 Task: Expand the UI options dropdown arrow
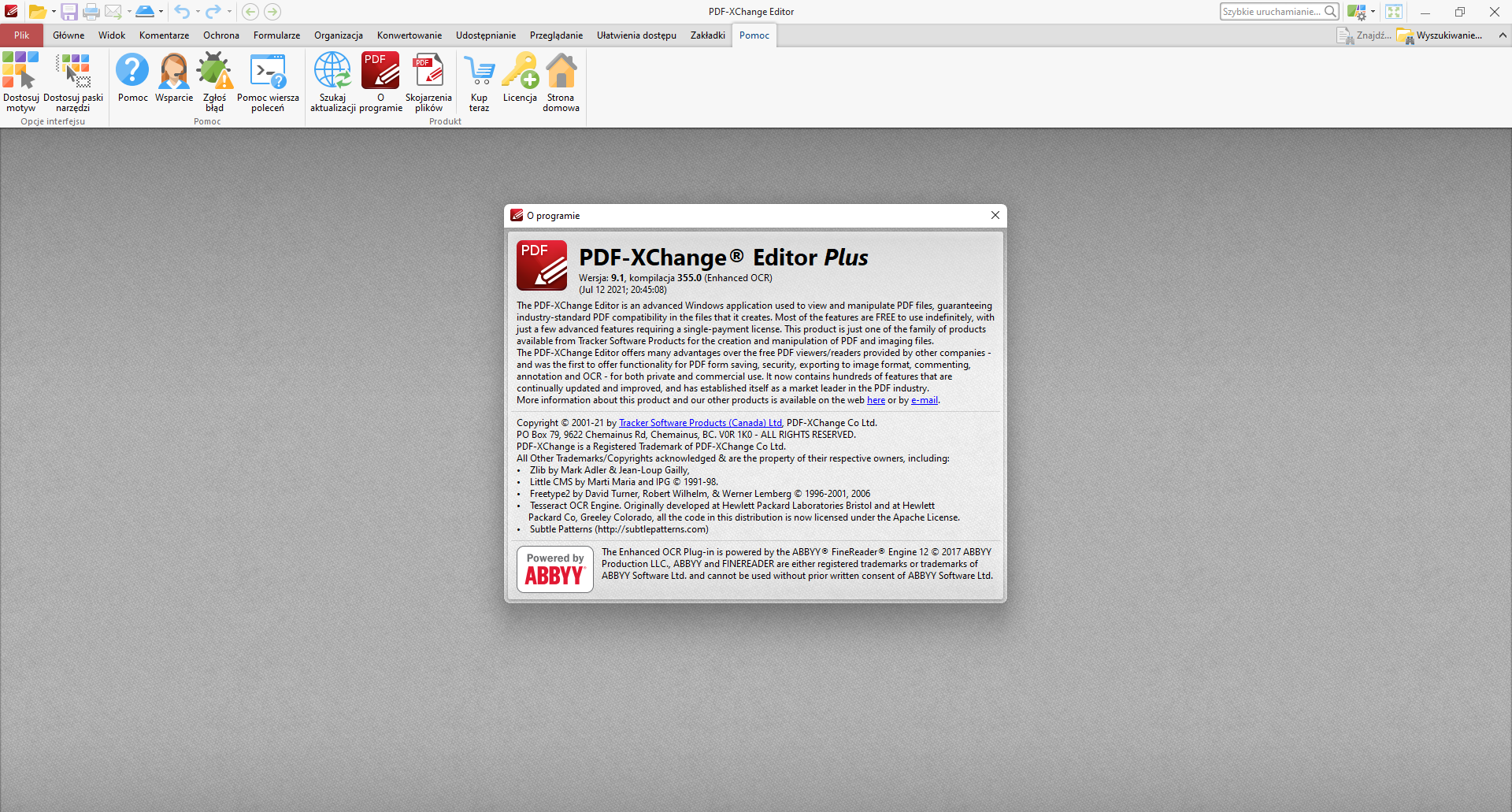coord(1373,12)
